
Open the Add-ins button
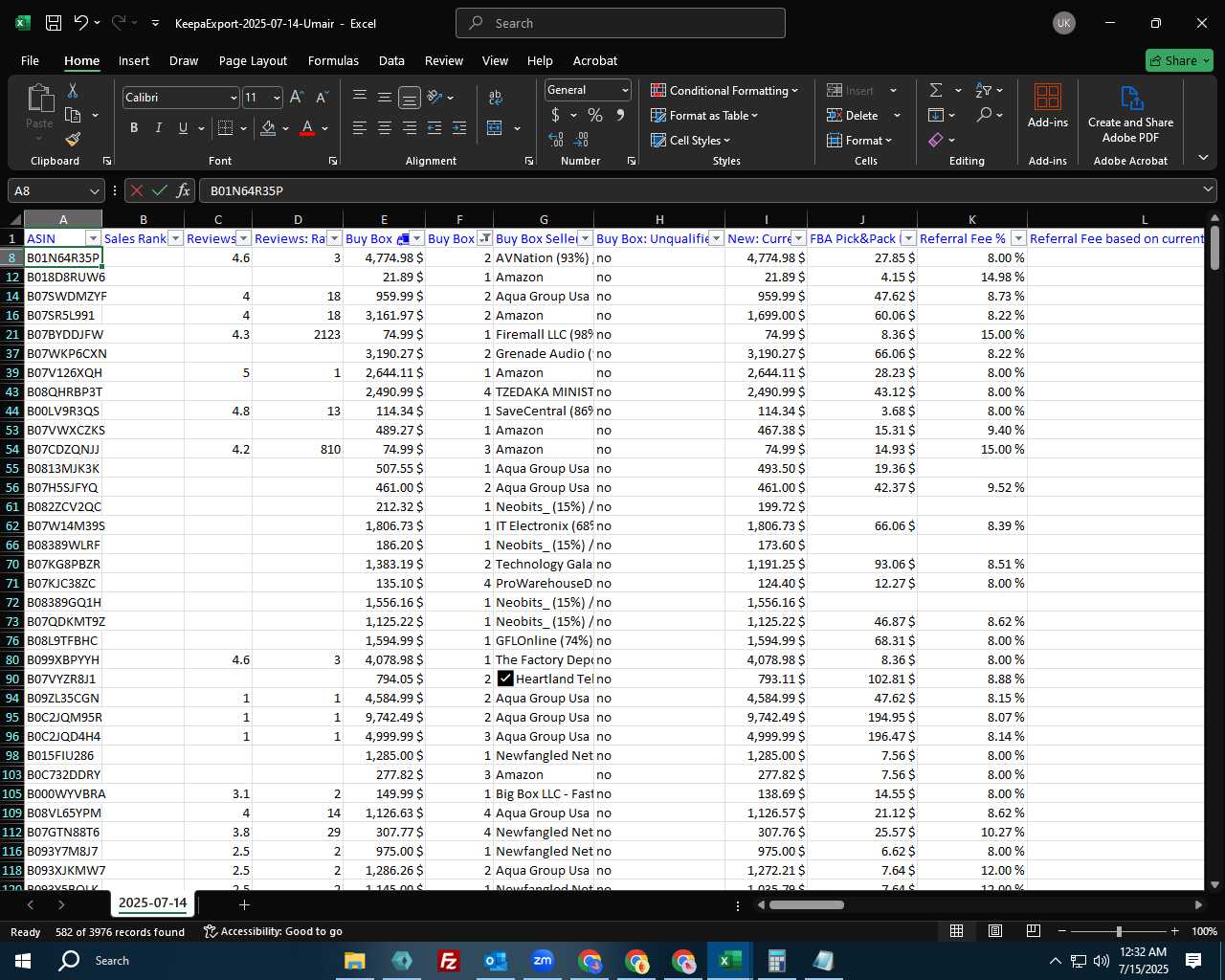pyautogui.click(x=1048, y=105)
